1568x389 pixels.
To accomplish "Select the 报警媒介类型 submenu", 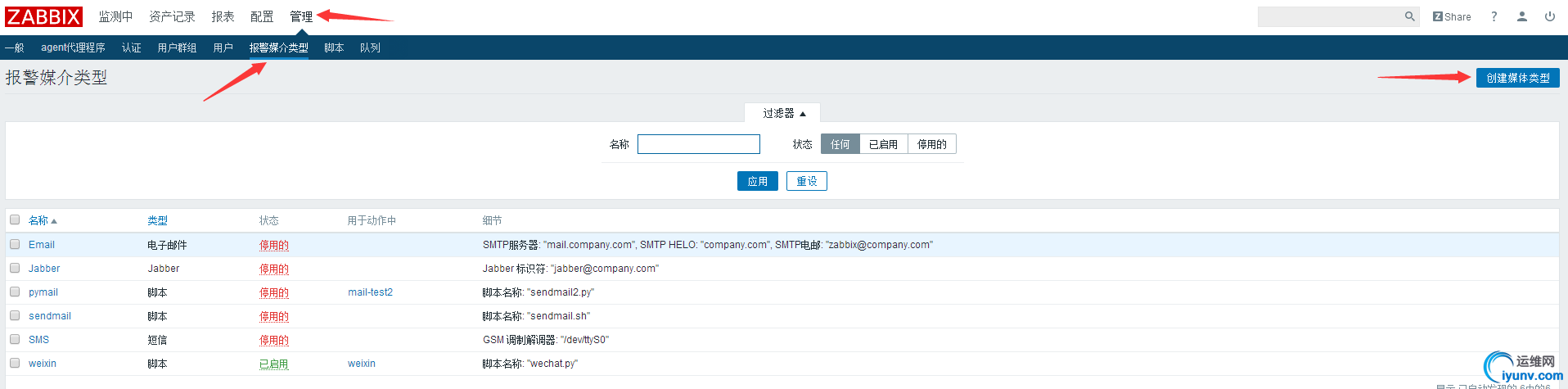I will pyautogui.click(x=278, y=47).
